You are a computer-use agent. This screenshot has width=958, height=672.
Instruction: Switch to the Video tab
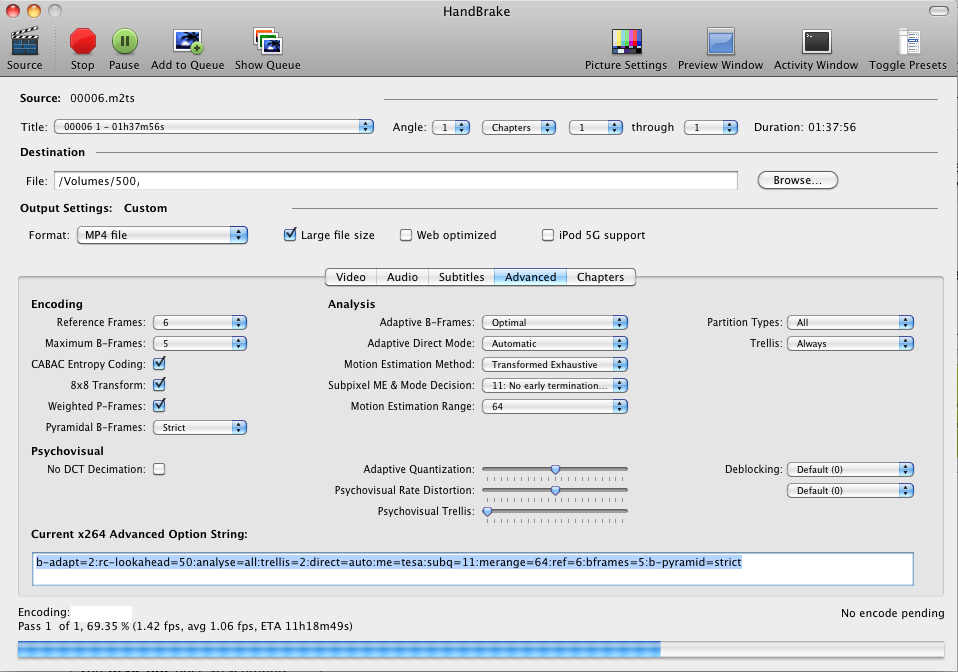click(x=351, y=277)
